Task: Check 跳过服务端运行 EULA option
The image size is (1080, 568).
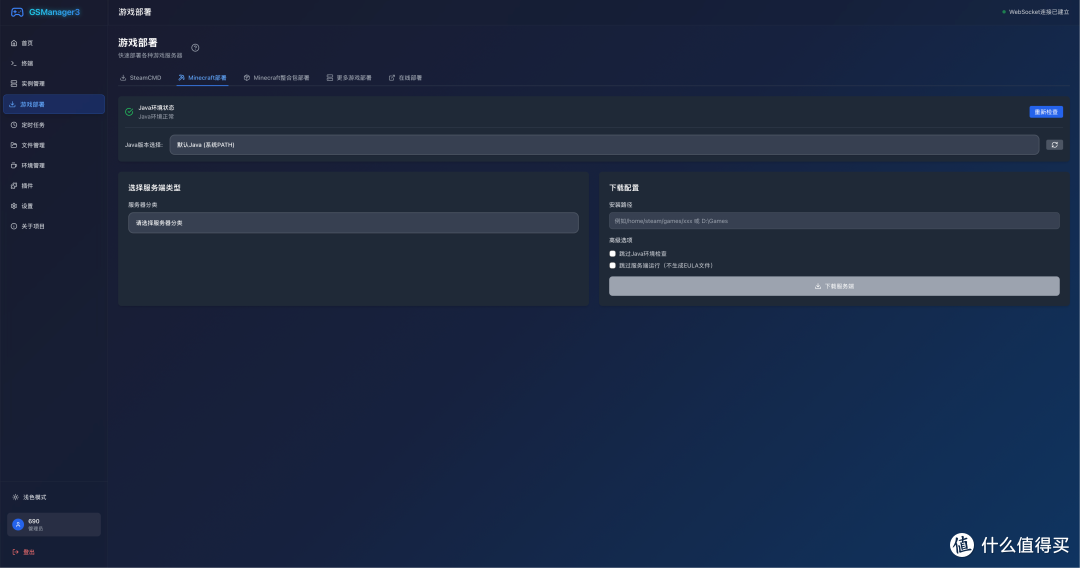Action: tap(612, 265)
